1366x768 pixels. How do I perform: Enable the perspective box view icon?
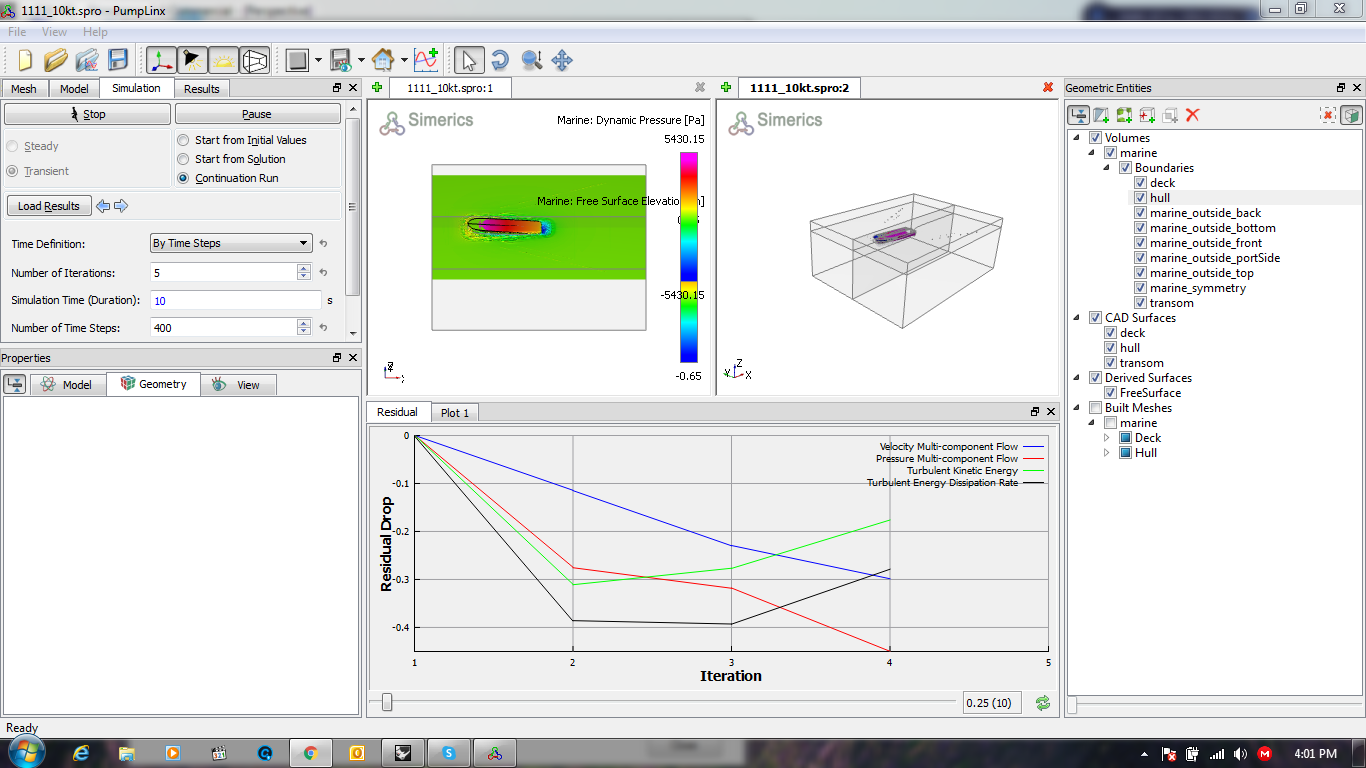pyautogui.click(x=253, y=60)
